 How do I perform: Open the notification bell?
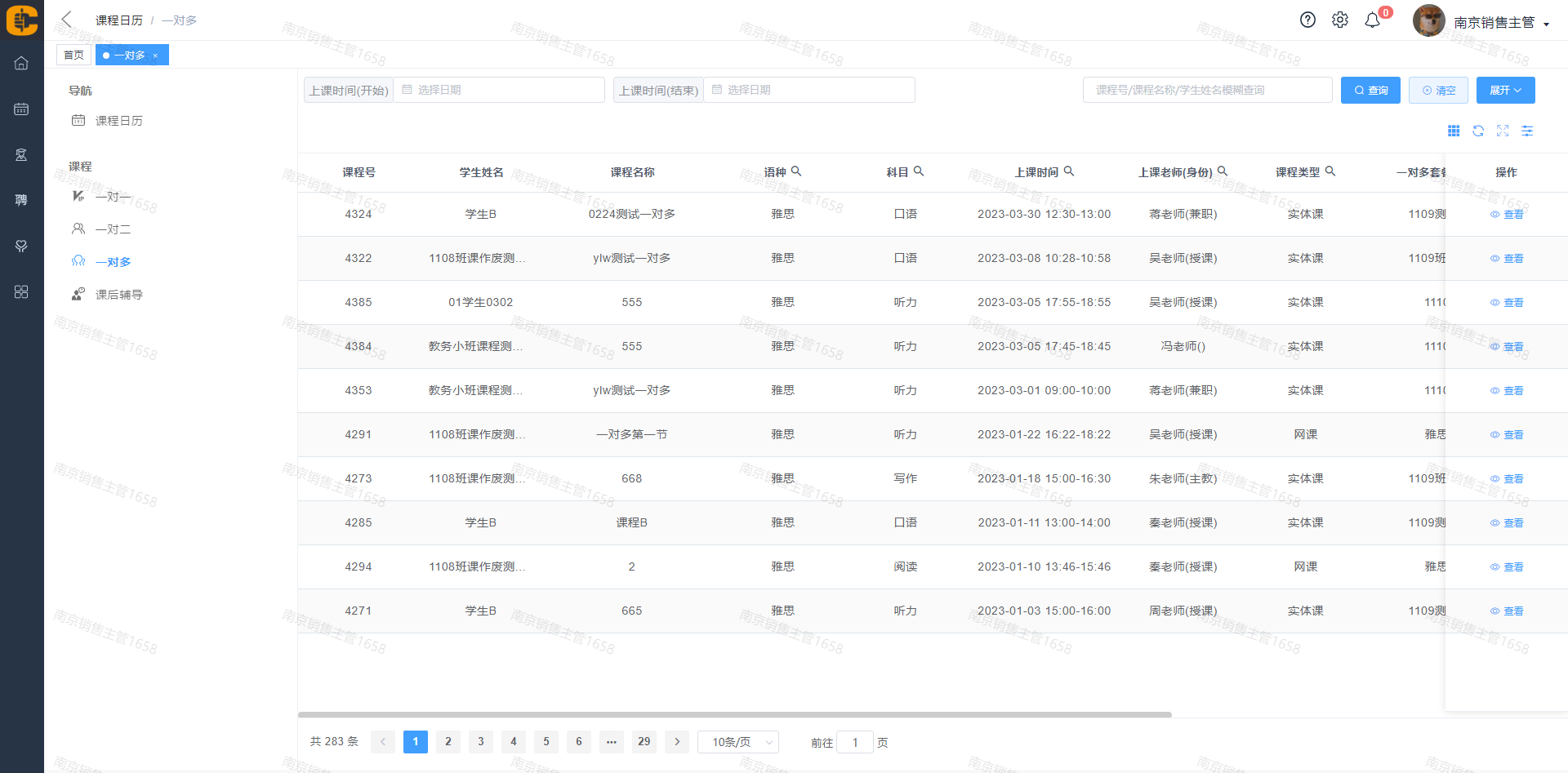tap(1373, 20)
